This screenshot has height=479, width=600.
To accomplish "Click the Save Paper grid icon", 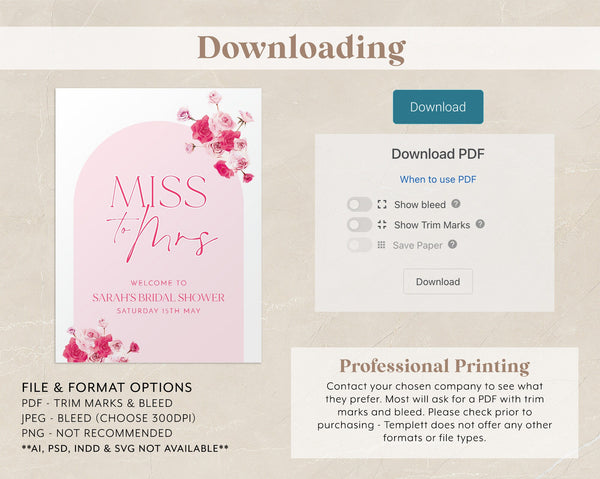I will click(x=381, y=245).
